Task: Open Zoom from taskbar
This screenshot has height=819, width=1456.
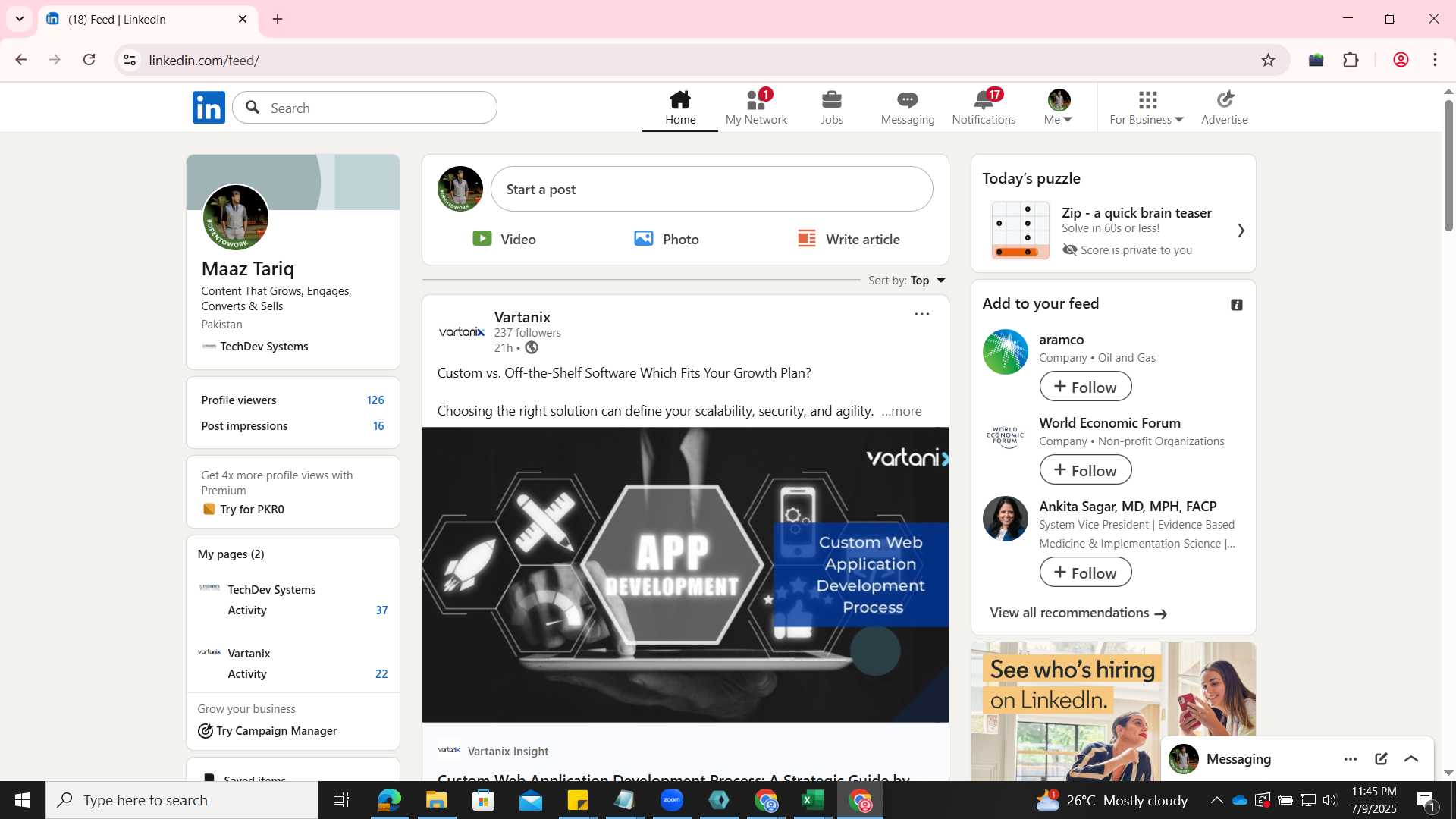Action: point(671,800)
